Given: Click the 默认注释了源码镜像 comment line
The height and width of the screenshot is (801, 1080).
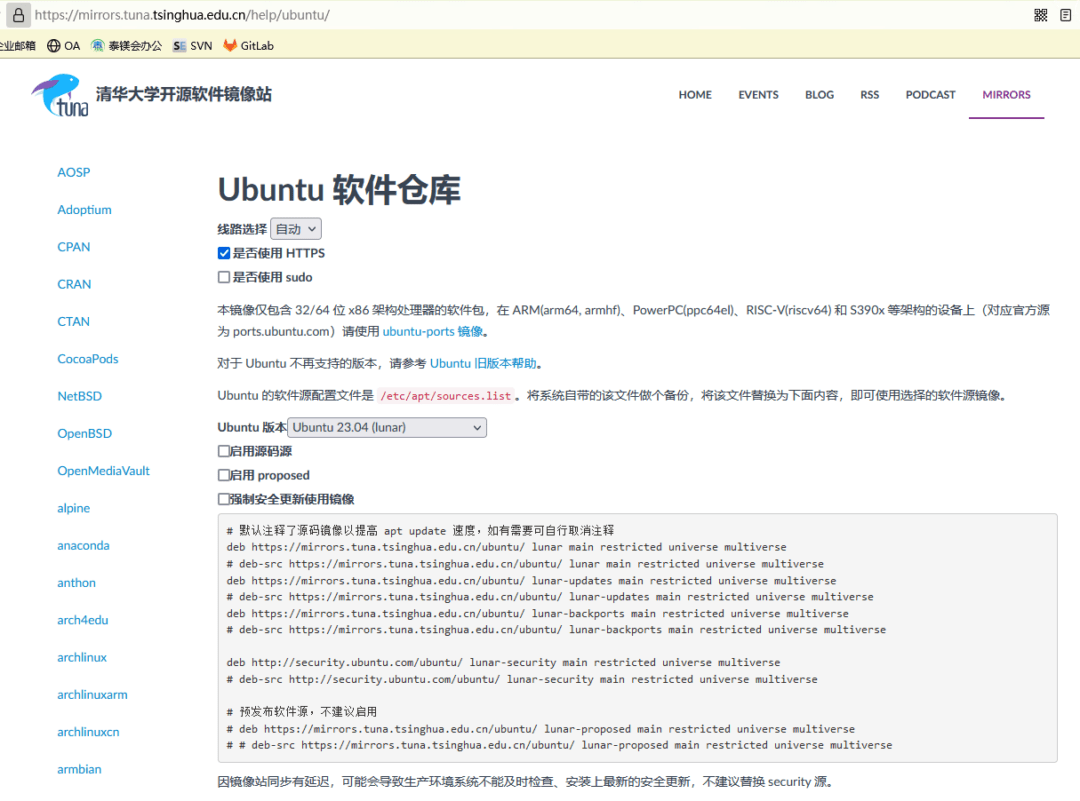Looking at the screenshot, I should click(420, 530).
